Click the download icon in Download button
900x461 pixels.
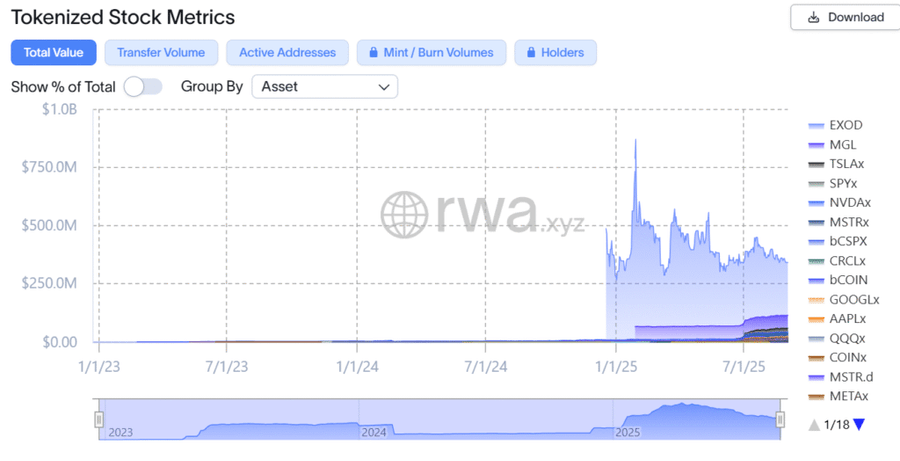point(814,17)
